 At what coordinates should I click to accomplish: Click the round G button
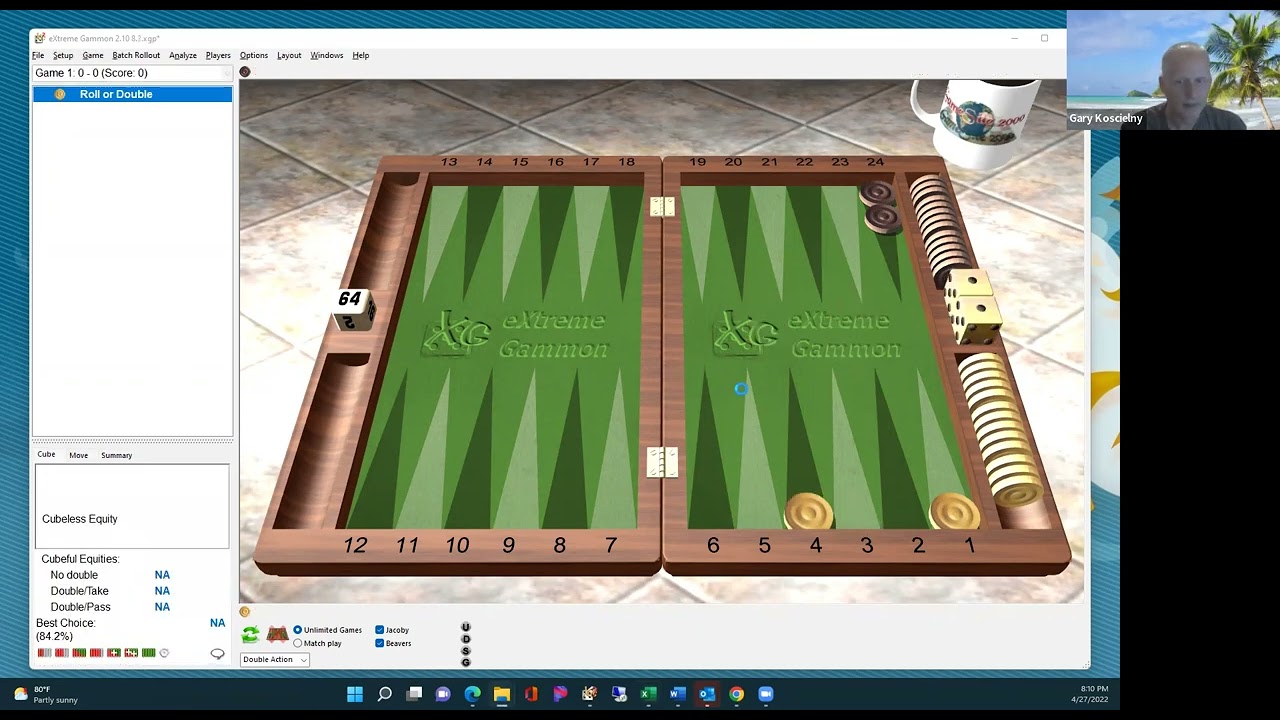[465, 662]
